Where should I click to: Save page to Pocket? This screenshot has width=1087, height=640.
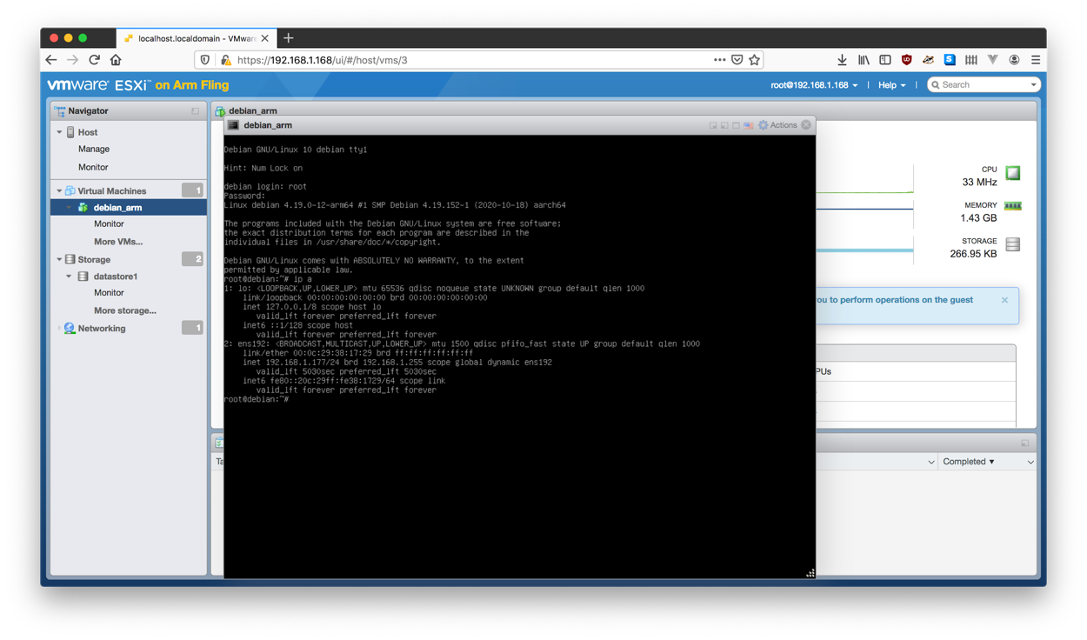pos(738,60)
